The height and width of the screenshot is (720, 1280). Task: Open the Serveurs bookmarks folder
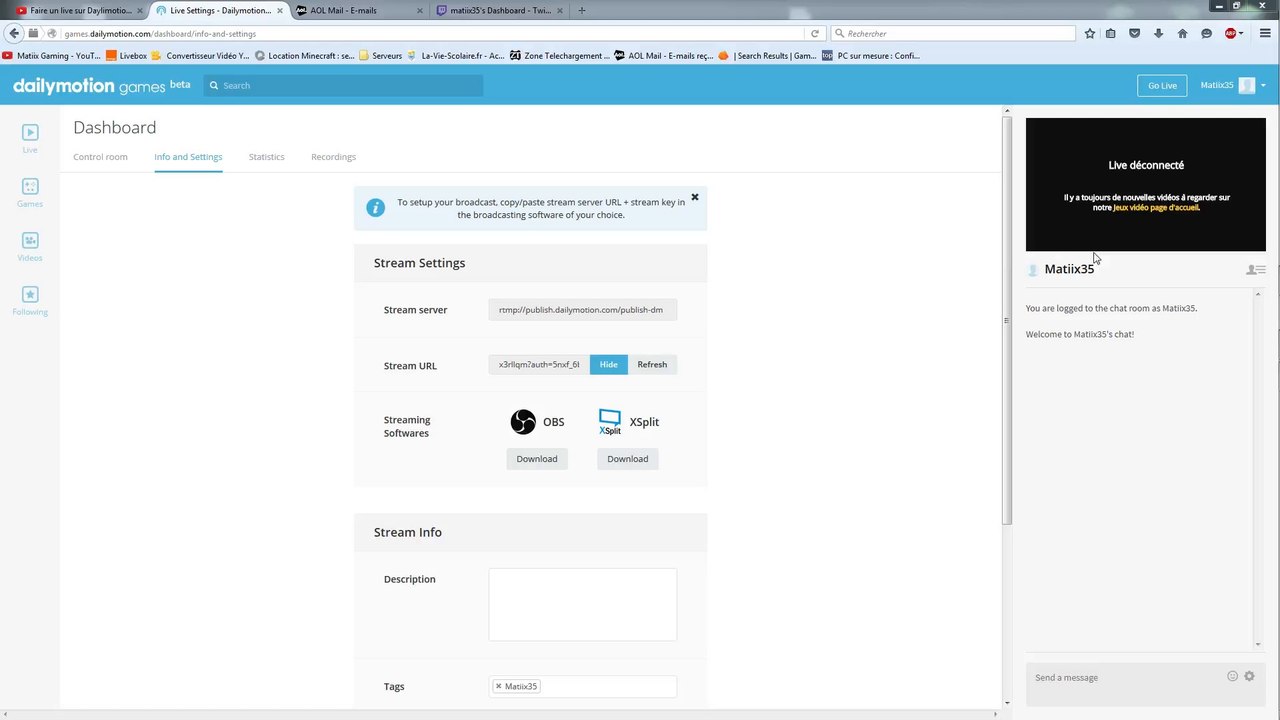(x=380, y=56)
